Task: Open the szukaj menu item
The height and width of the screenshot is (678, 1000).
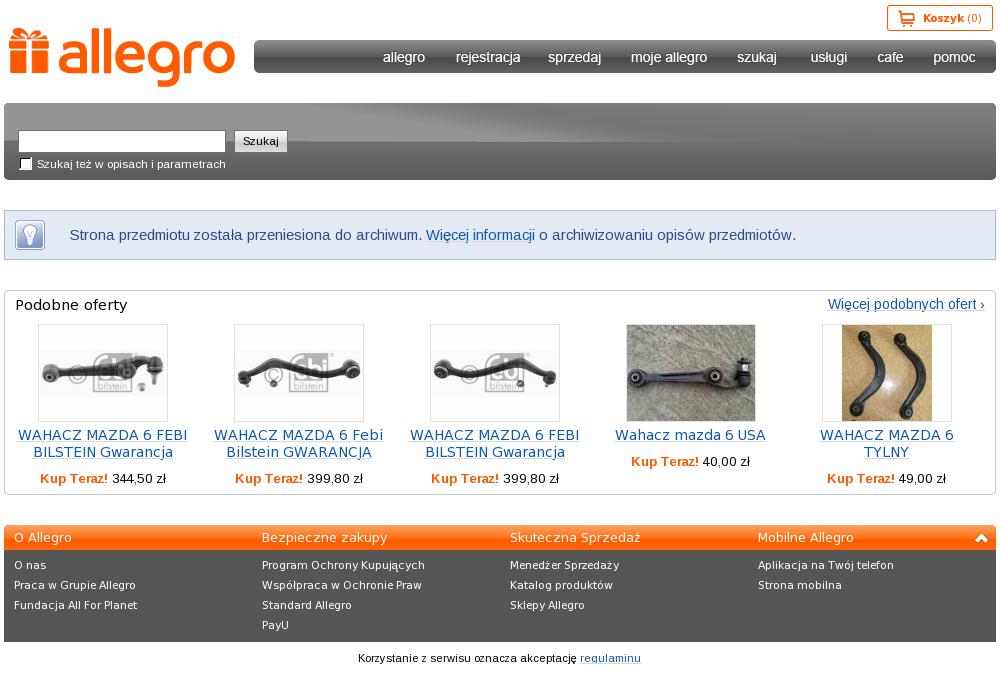Action: (x=757, y=57)
